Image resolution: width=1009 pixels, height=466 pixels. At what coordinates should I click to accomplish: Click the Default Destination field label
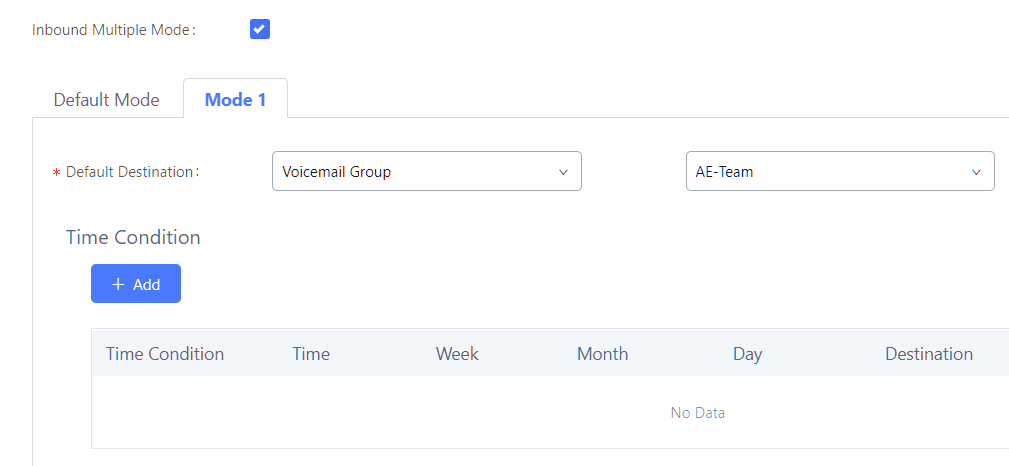pyautogui.click(x=132, y=172)
